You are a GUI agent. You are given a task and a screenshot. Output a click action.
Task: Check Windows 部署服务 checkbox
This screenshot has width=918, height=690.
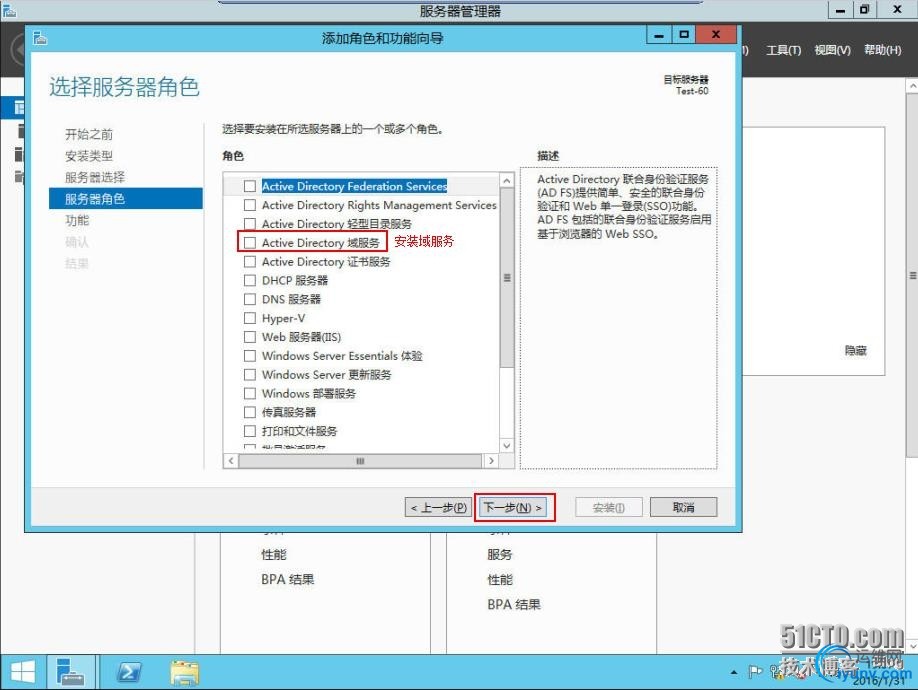(x=250, y=393)
